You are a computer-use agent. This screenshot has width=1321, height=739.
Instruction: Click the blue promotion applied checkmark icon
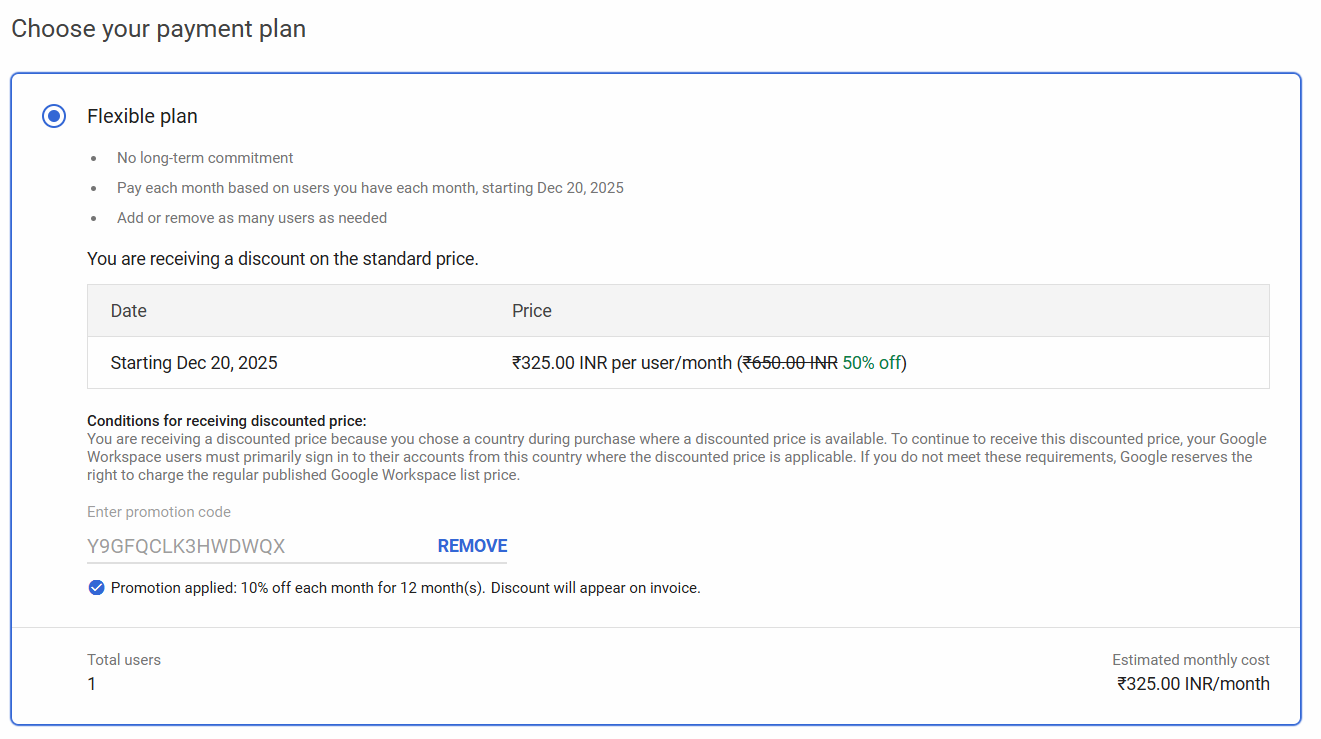coord(96,588)
